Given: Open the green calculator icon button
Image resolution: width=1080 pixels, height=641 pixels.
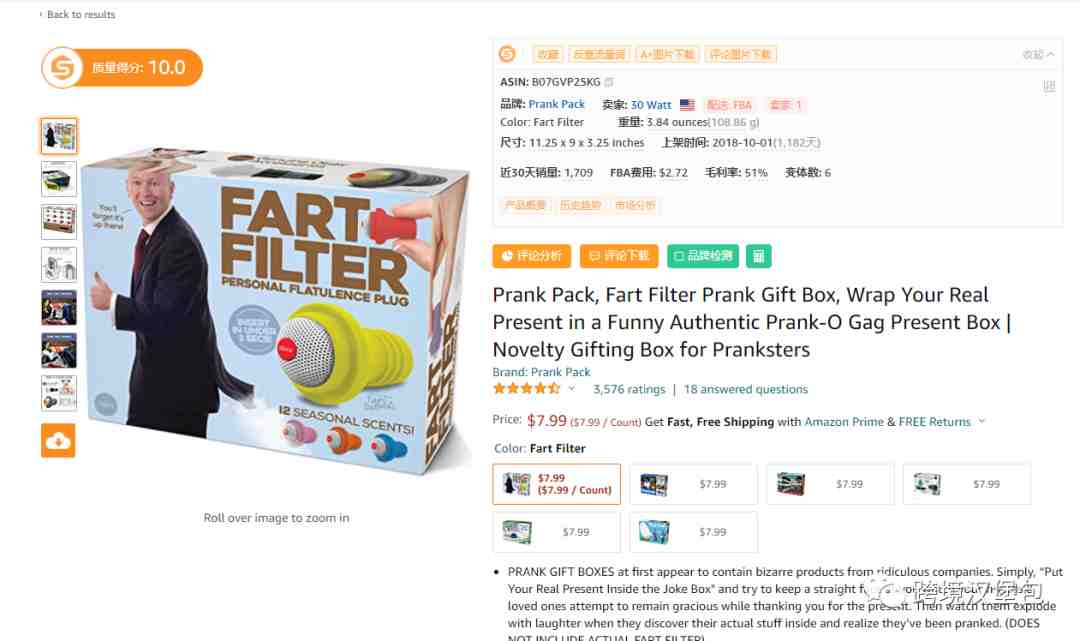Looking at the screenshot, I should click(758, 256).
